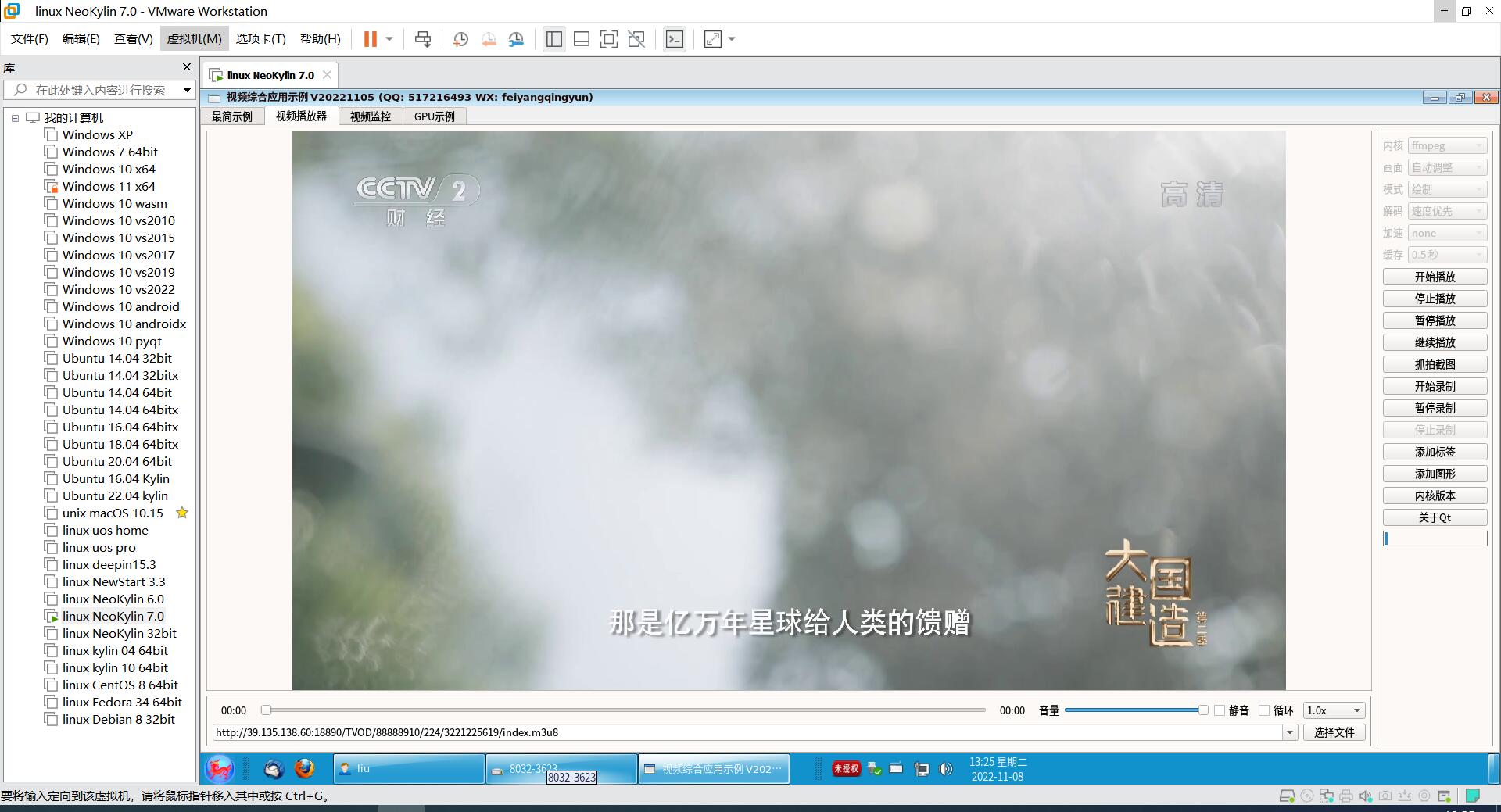
Task: Click the stretch guest display icon
Action: point(713,39)
